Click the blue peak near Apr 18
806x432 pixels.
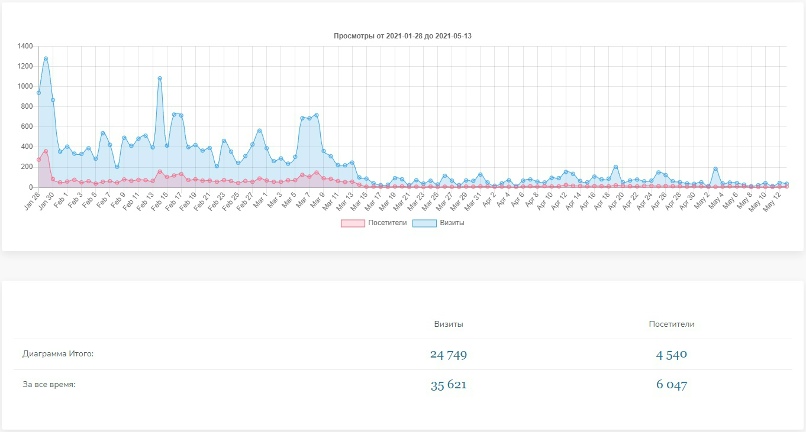616,167
